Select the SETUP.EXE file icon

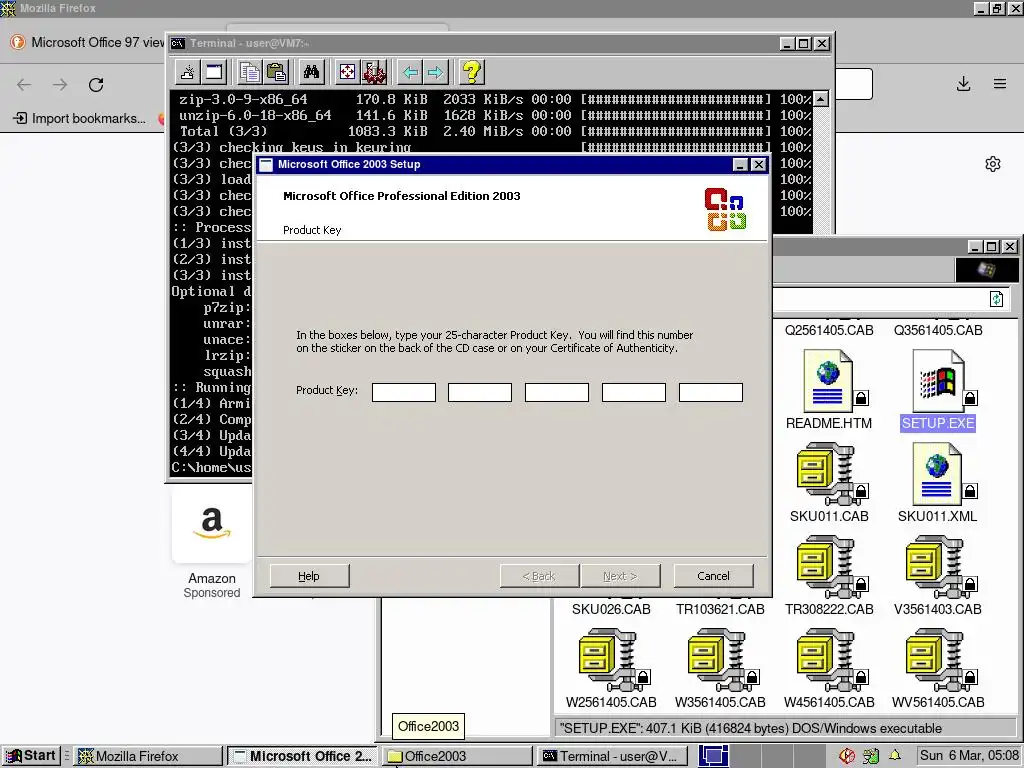[x=938, y=381]
